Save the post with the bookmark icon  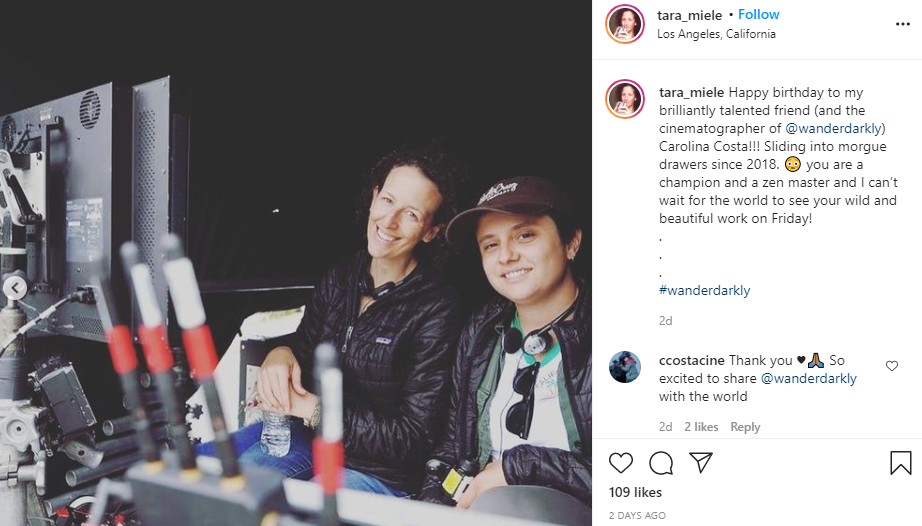(900, 463)
